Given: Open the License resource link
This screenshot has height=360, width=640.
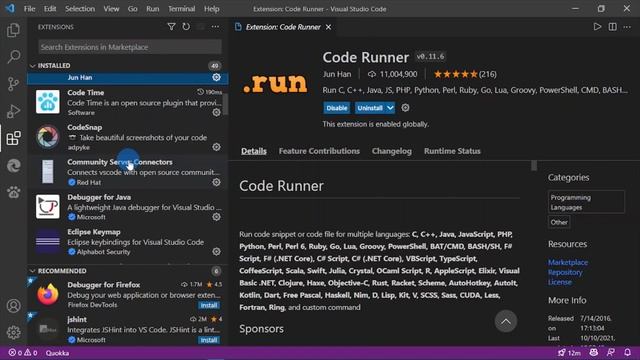Looking at the screenshot, I should [x=560, y=282].
